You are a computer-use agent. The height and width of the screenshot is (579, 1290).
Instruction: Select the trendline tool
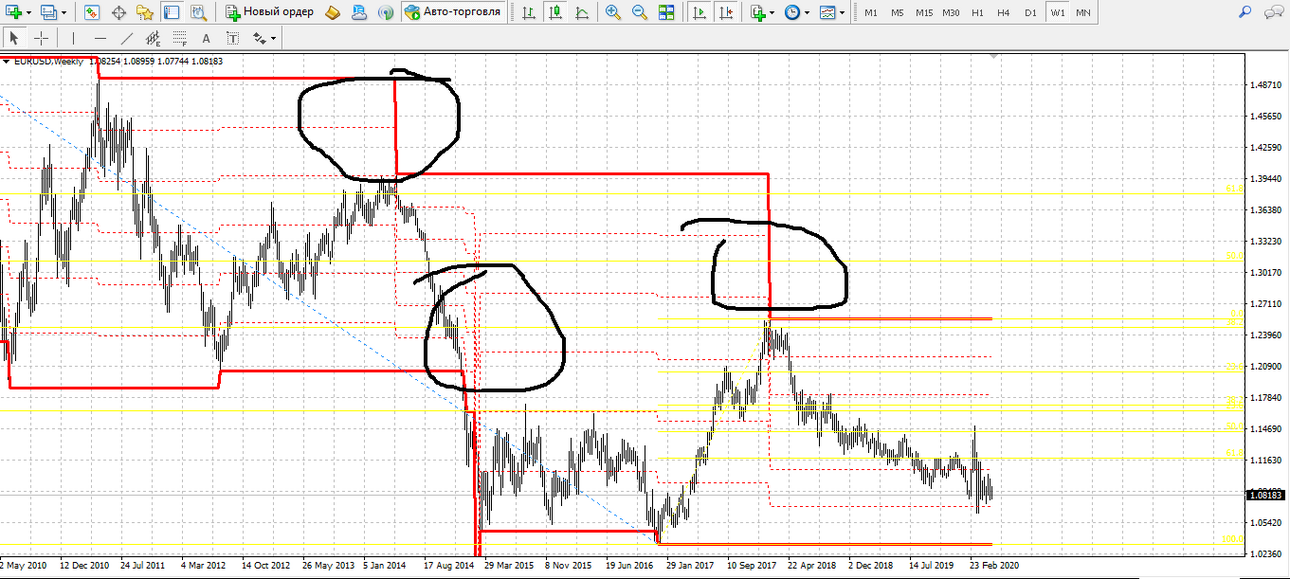pos(127,38)
